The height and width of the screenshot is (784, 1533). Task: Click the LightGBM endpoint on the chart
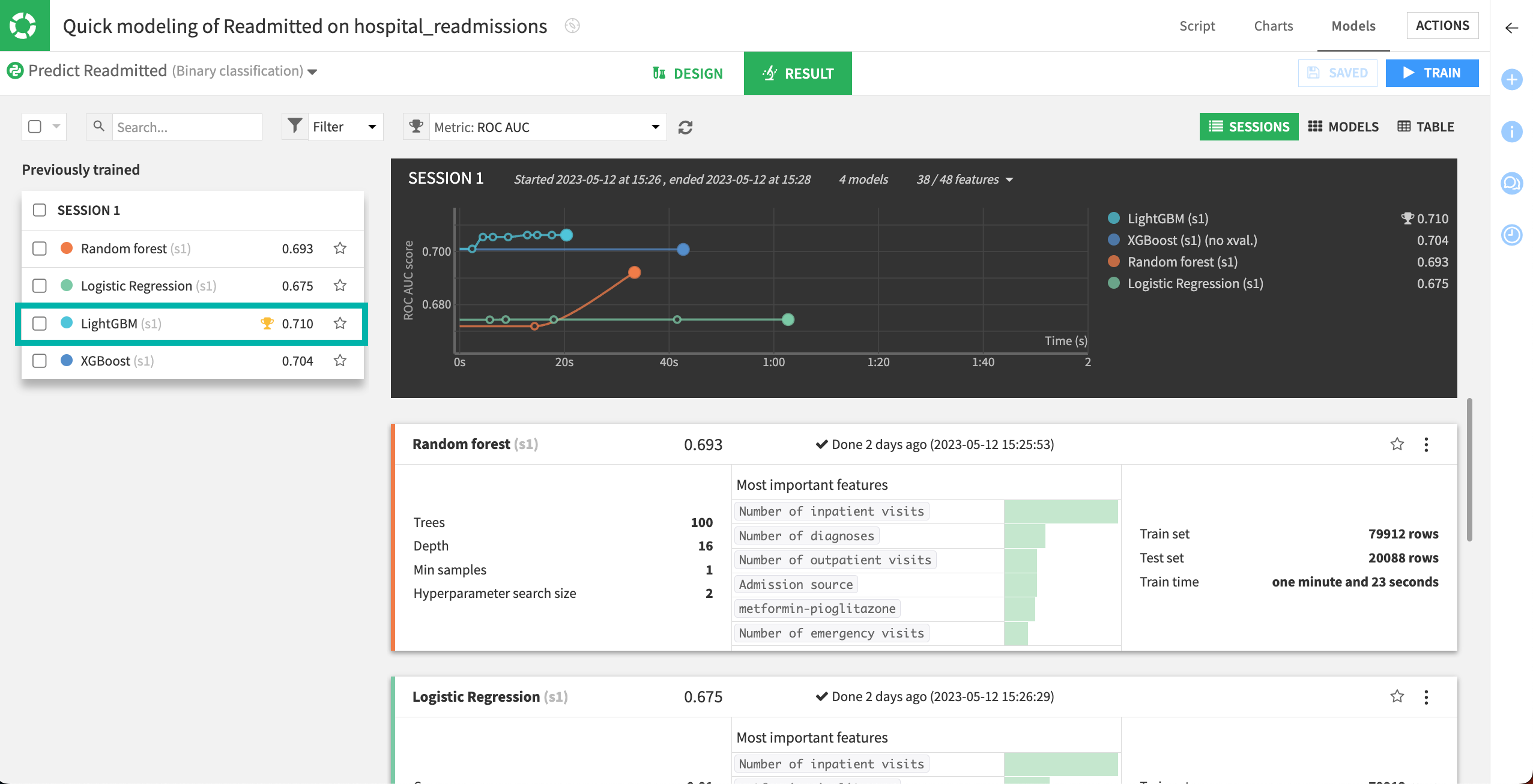click(566, 235)
